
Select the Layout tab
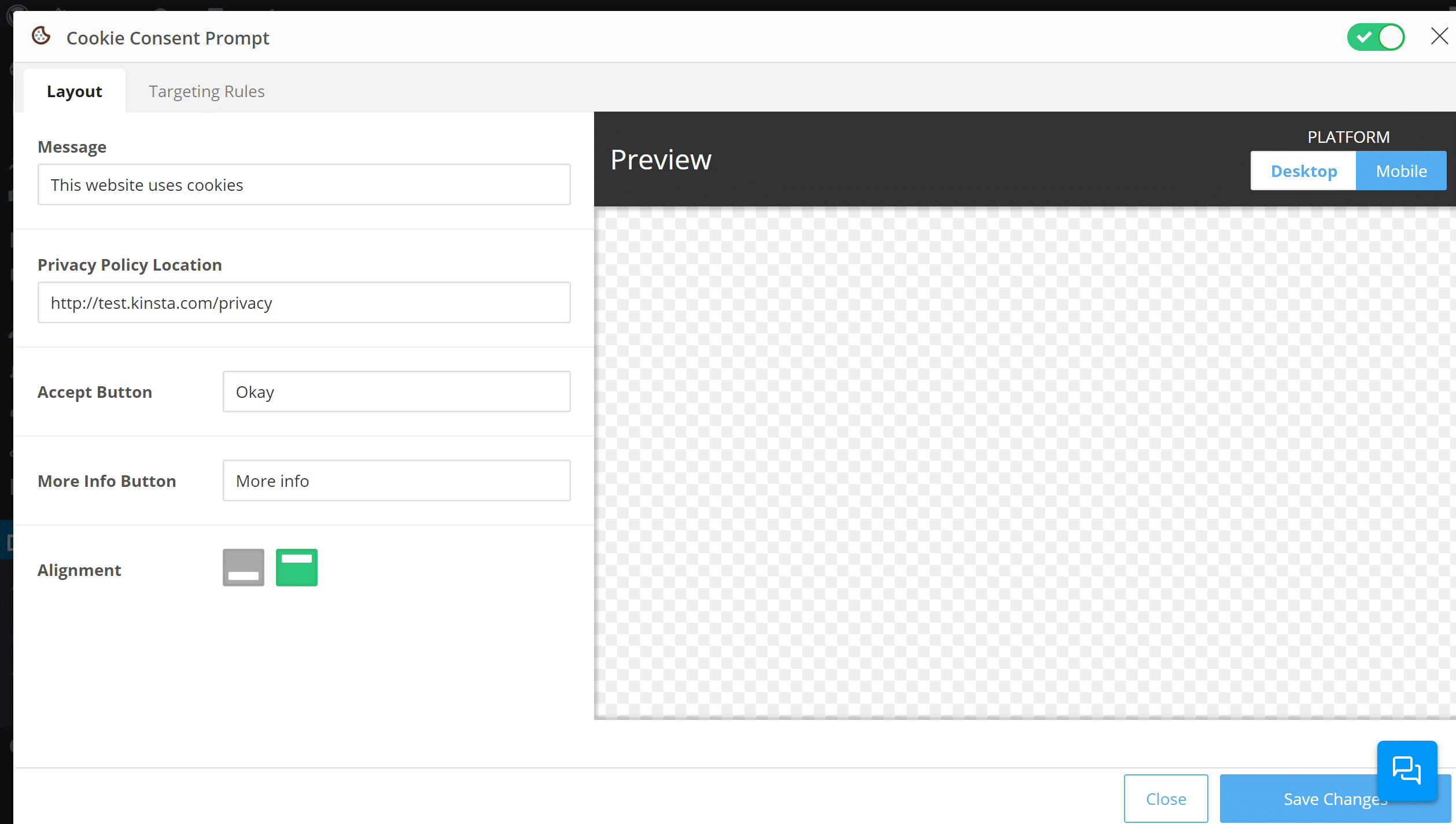tap(74, 90)
